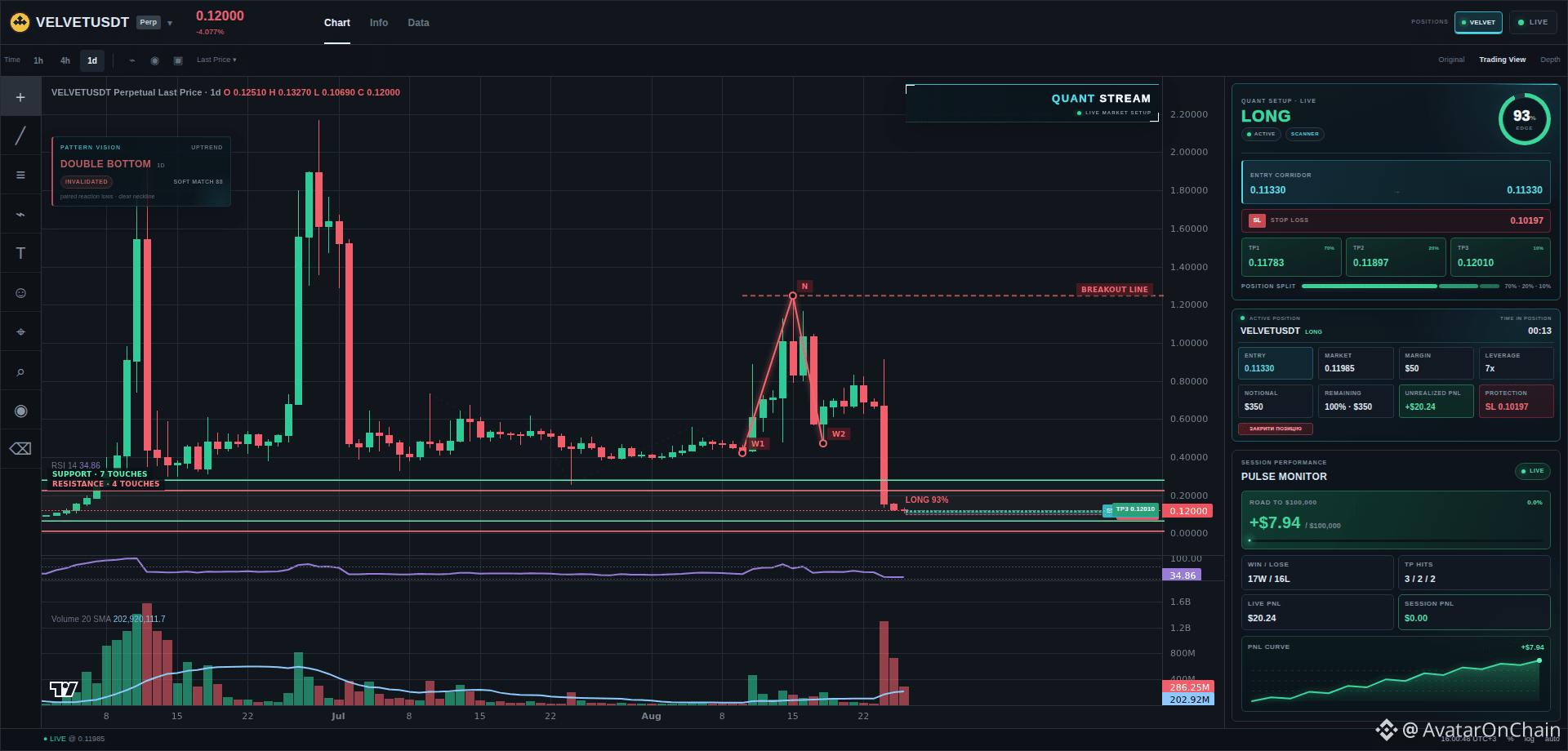This screenshot has width=1568, height=751.
Task: Click the red close position button
Action: coord(1276,429)
